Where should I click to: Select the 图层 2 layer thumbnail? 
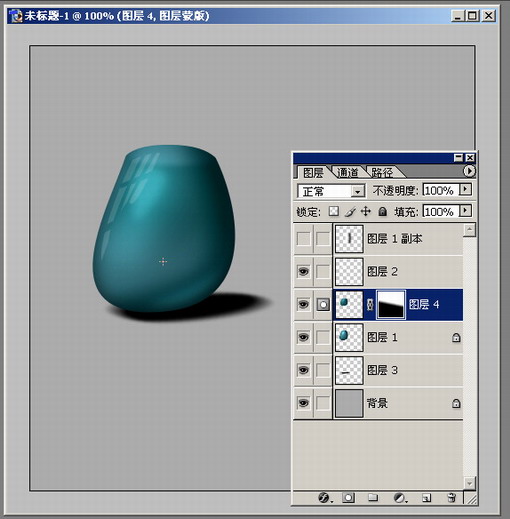(x=349, y=272)
